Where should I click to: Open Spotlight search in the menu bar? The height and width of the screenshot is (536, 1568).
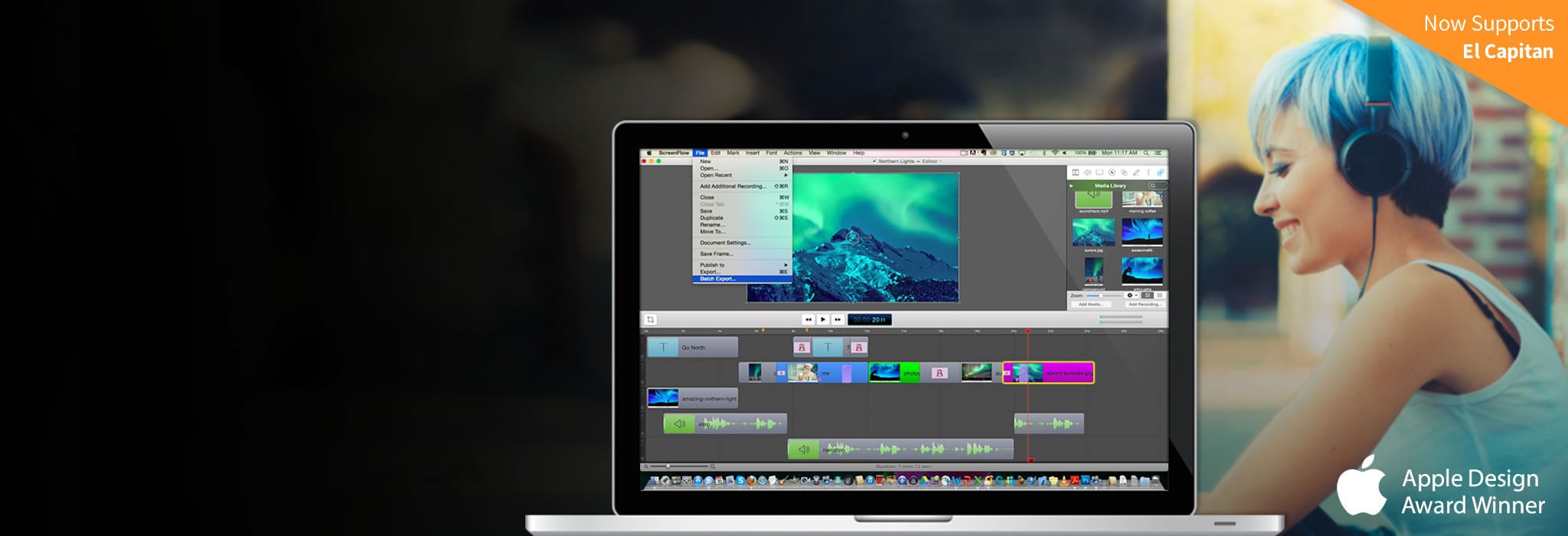pos(1146,153)
